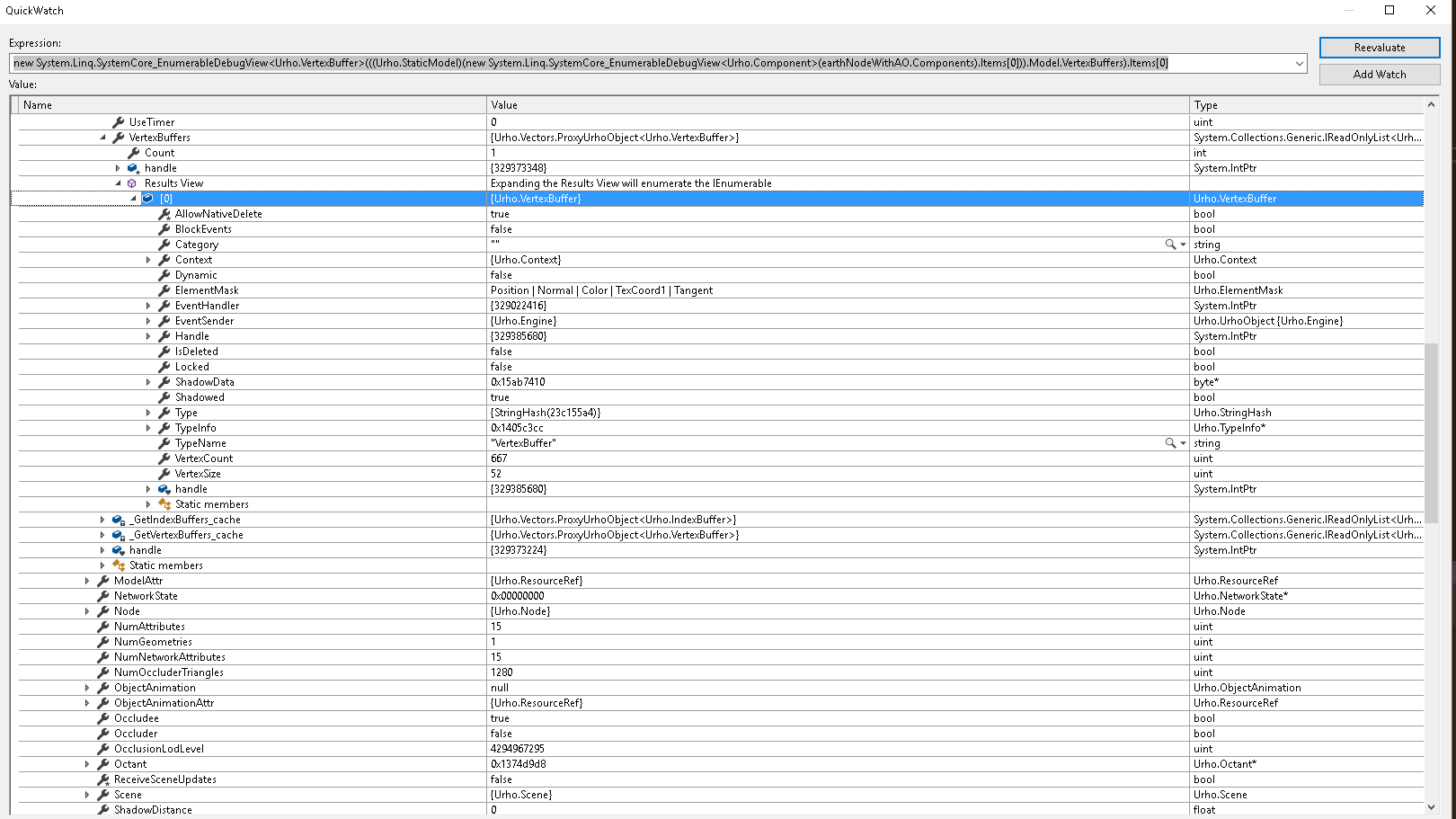Click the VertexSize value 52
Screen dimensions: 1456x819
(x=496, y=474)
